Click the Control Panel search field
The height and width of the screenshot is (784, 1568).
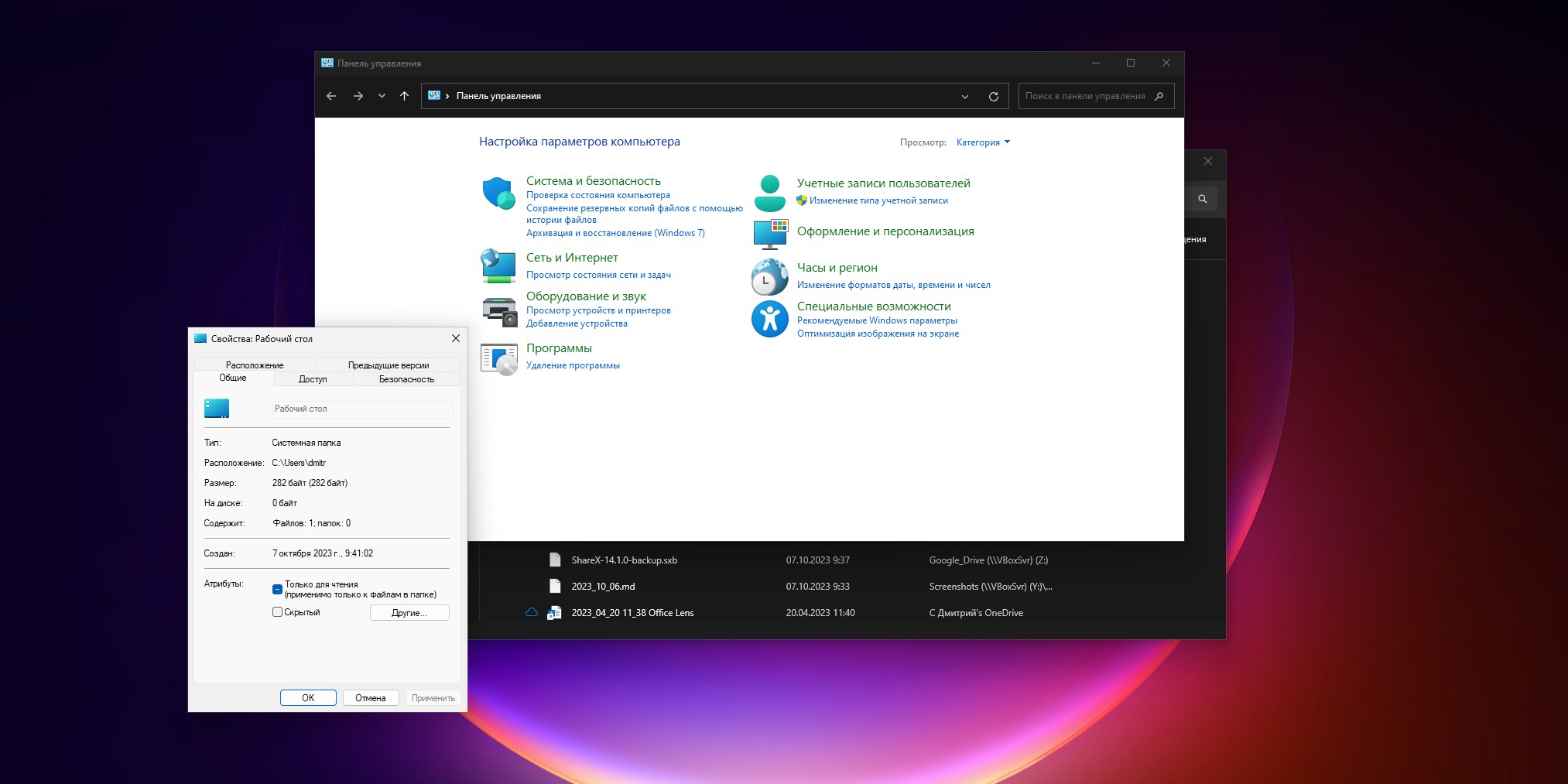click(x=1085, y=97)
